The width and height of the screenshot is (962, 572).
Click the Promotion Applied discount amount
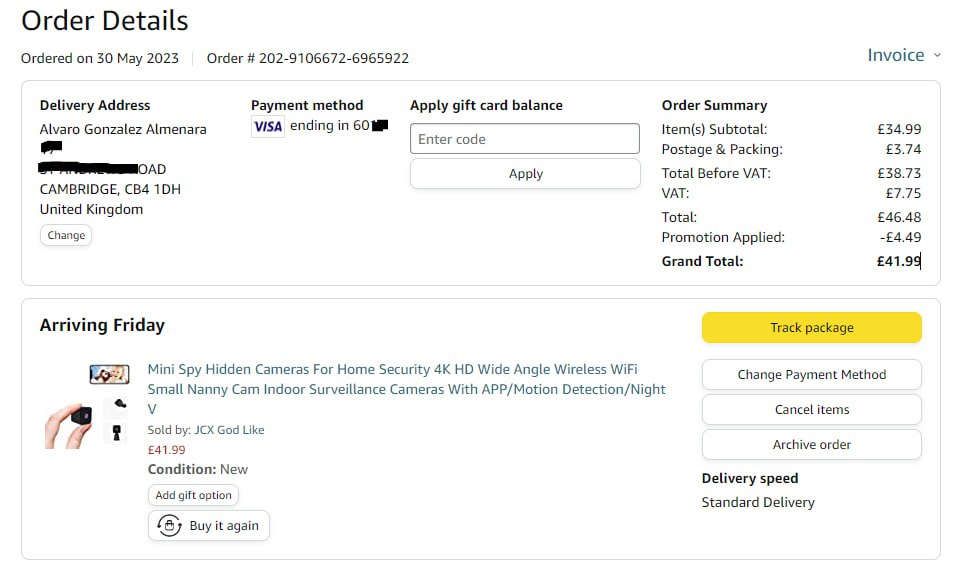pos(900,237)
